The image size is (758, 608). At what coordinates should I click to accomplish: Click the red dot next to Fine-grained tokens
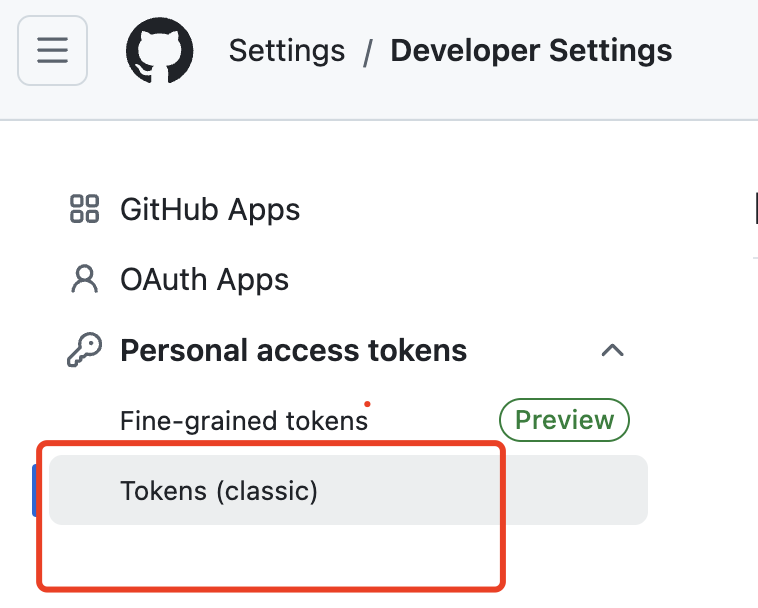(367, 405)
